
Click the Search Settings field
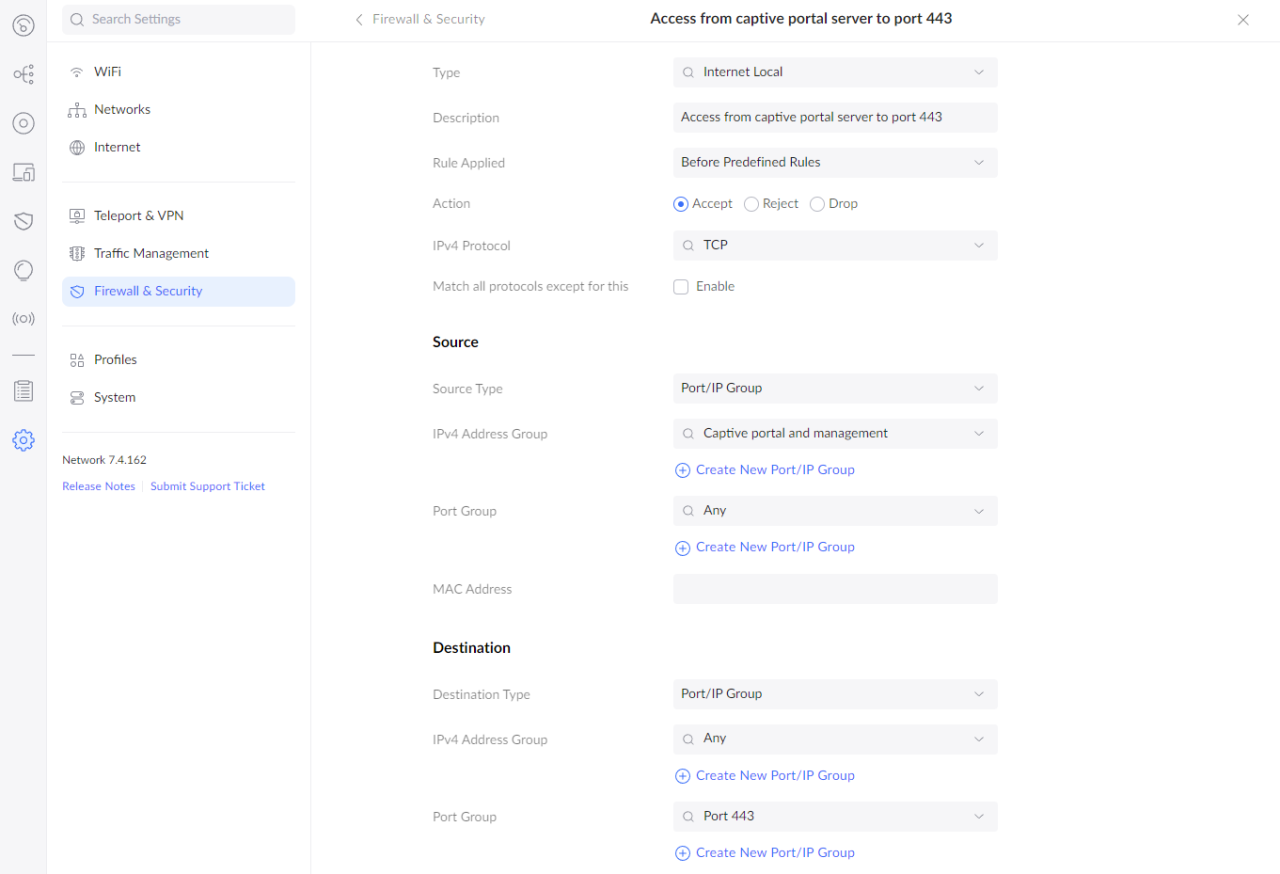point(178,20)
